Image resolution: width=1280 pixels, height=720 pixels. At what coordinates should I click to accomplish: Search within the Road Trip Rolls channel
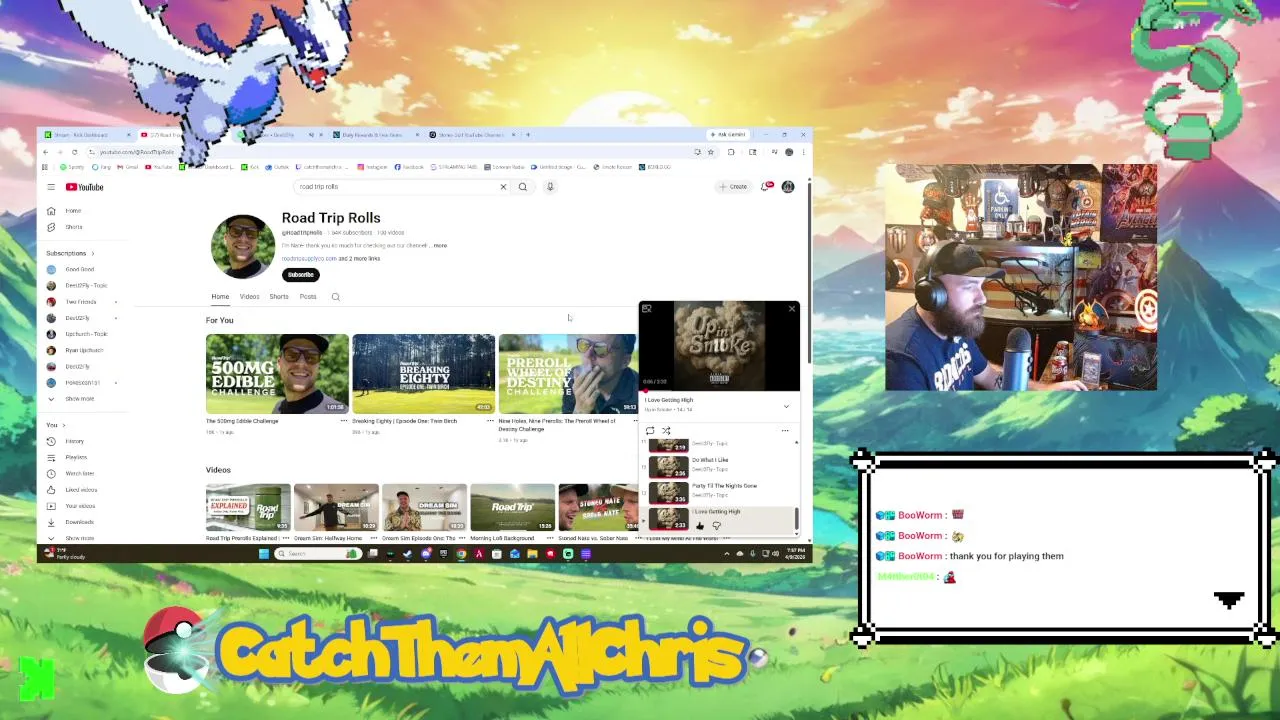pyautogui.click(x=336, y=297)
